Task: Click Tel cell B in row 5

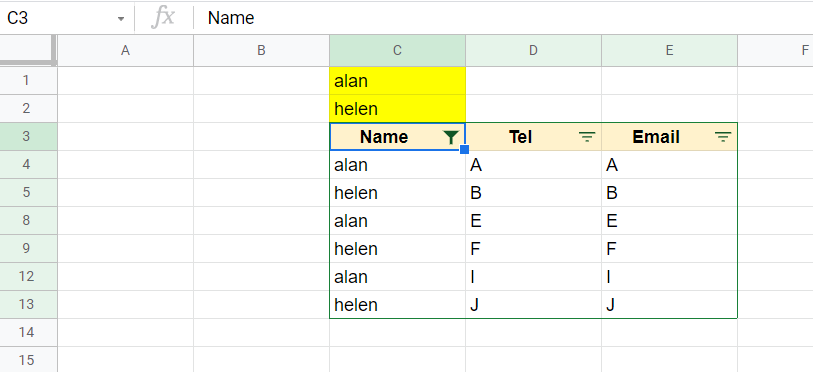Action: tap(534, 193)
